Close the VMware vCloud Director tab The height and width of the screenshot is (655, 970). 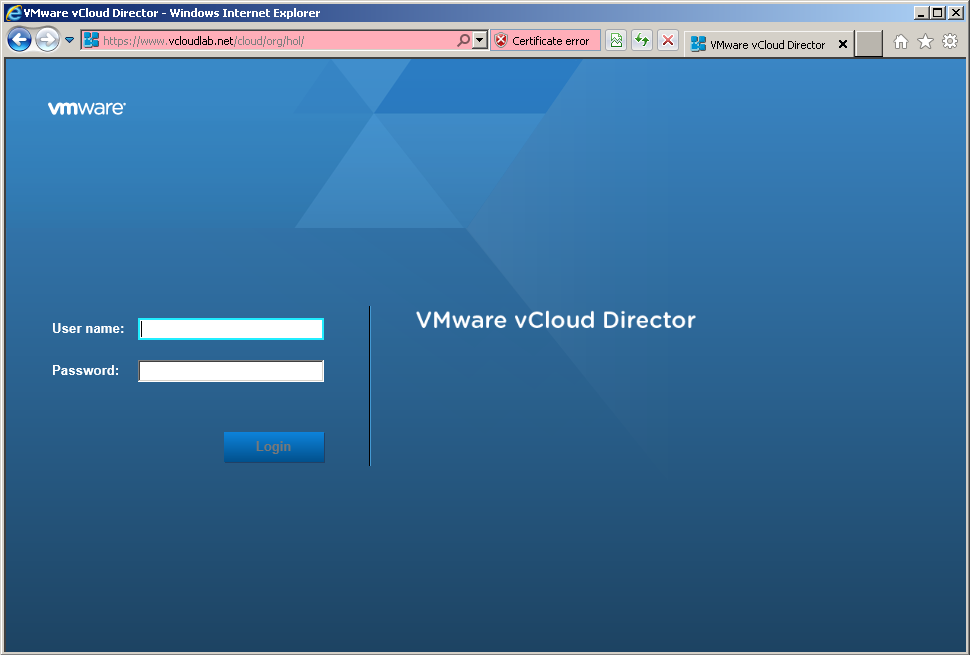[843, 45]
